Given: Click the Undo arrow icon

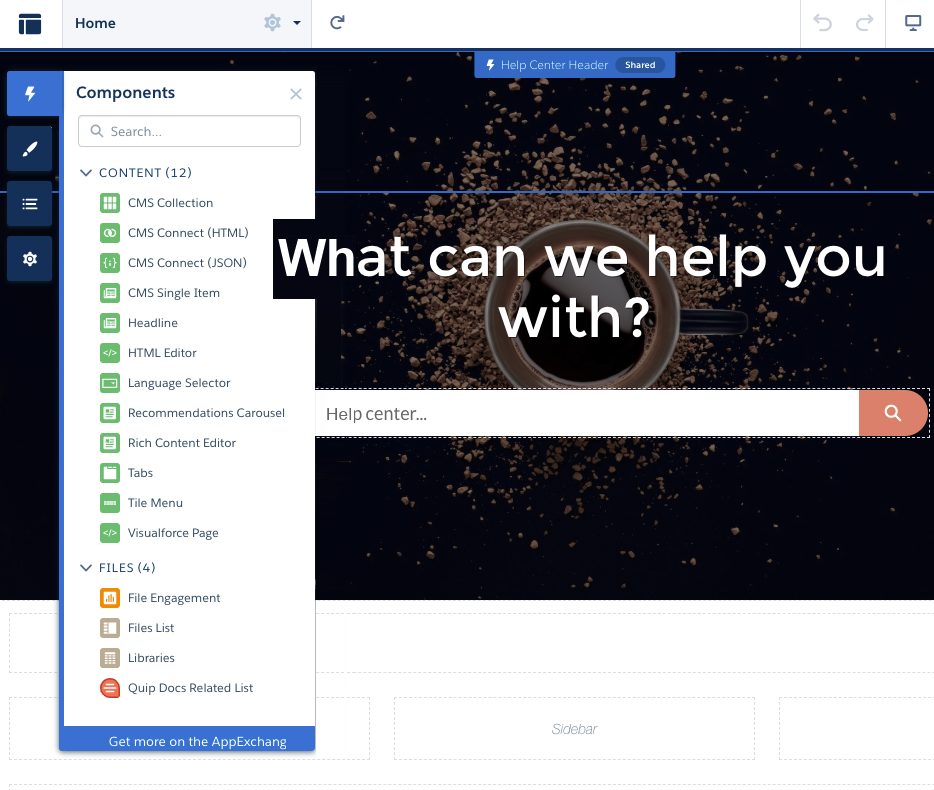Looking at the screenshot, I should [x=823, y=23].
